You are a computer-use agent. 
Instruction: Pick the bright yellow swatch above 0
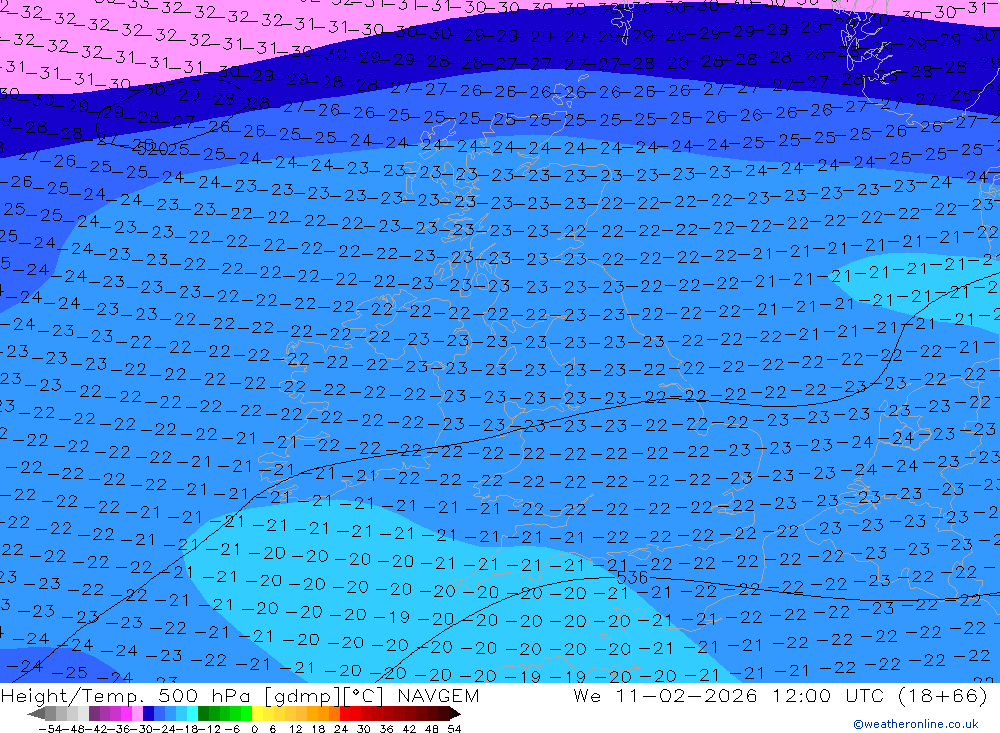click(258, 713)
